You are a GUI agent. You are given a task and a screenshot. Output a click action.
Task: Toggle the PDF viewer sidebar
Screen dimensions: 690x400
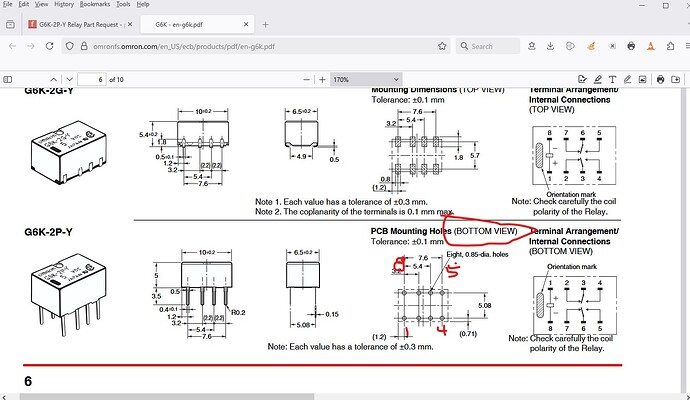point(7,80)
